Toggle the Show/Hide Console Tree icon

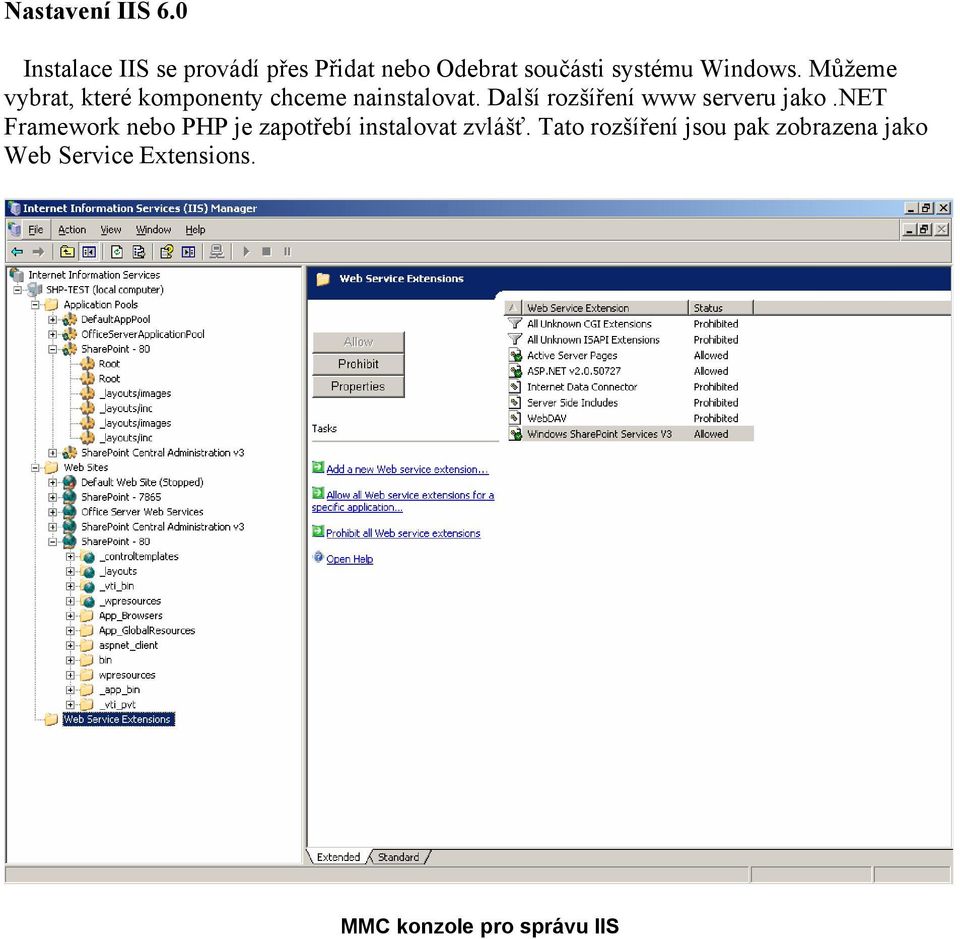tap(89, 252)
